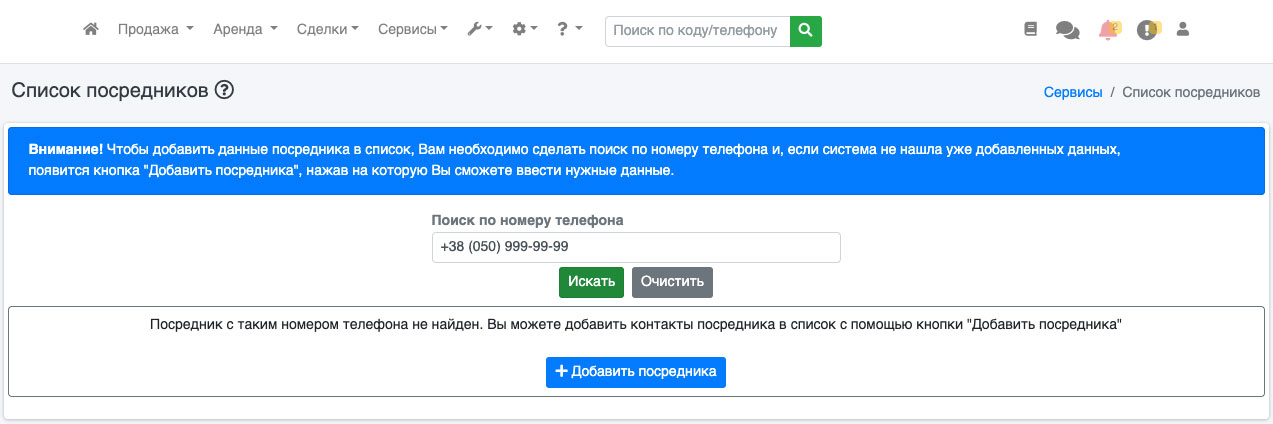
Task: Open the Сервисы menu
Action: (x=413, y=30)
